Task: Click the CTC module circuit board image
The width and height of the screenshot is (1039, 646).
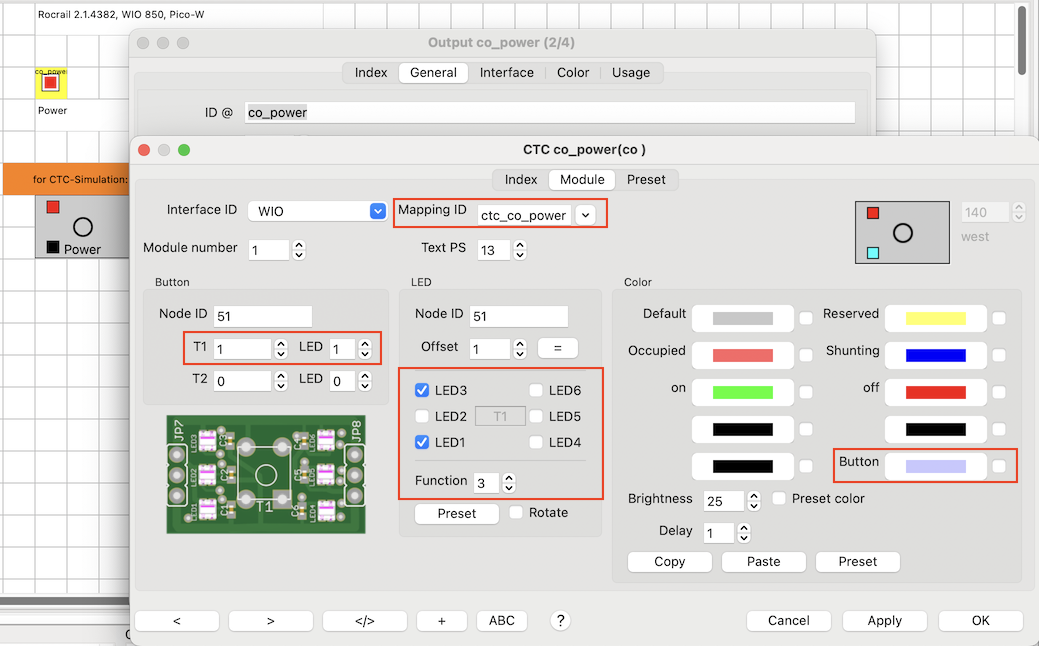Action: tap(266, 474)
